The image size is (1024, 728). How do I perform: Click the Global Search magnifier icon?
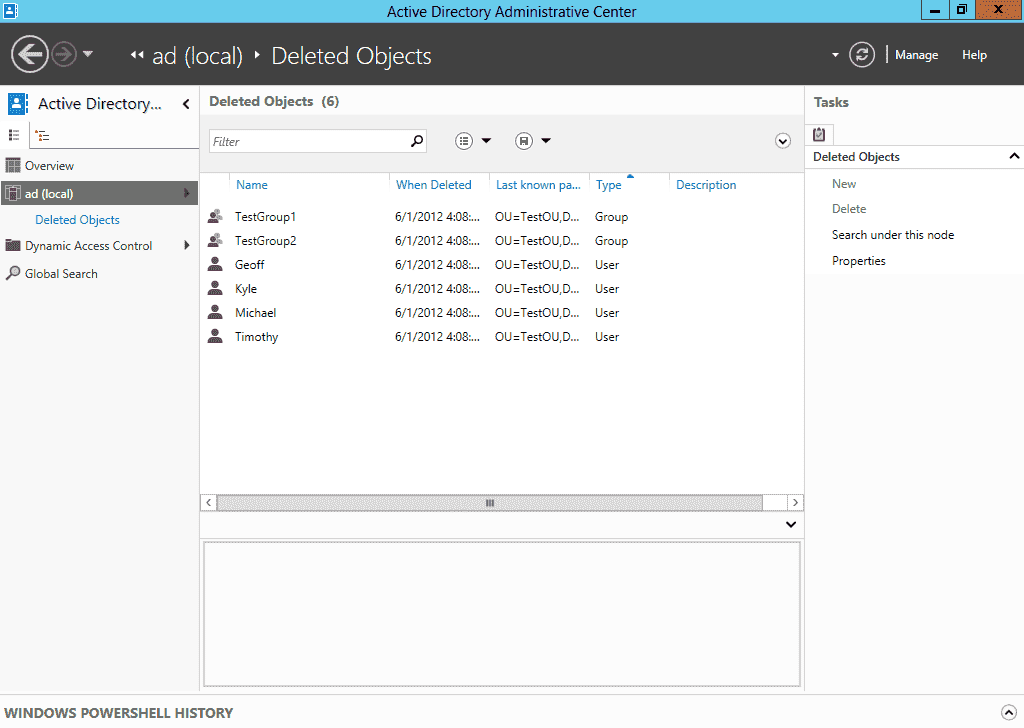(14, 273)
